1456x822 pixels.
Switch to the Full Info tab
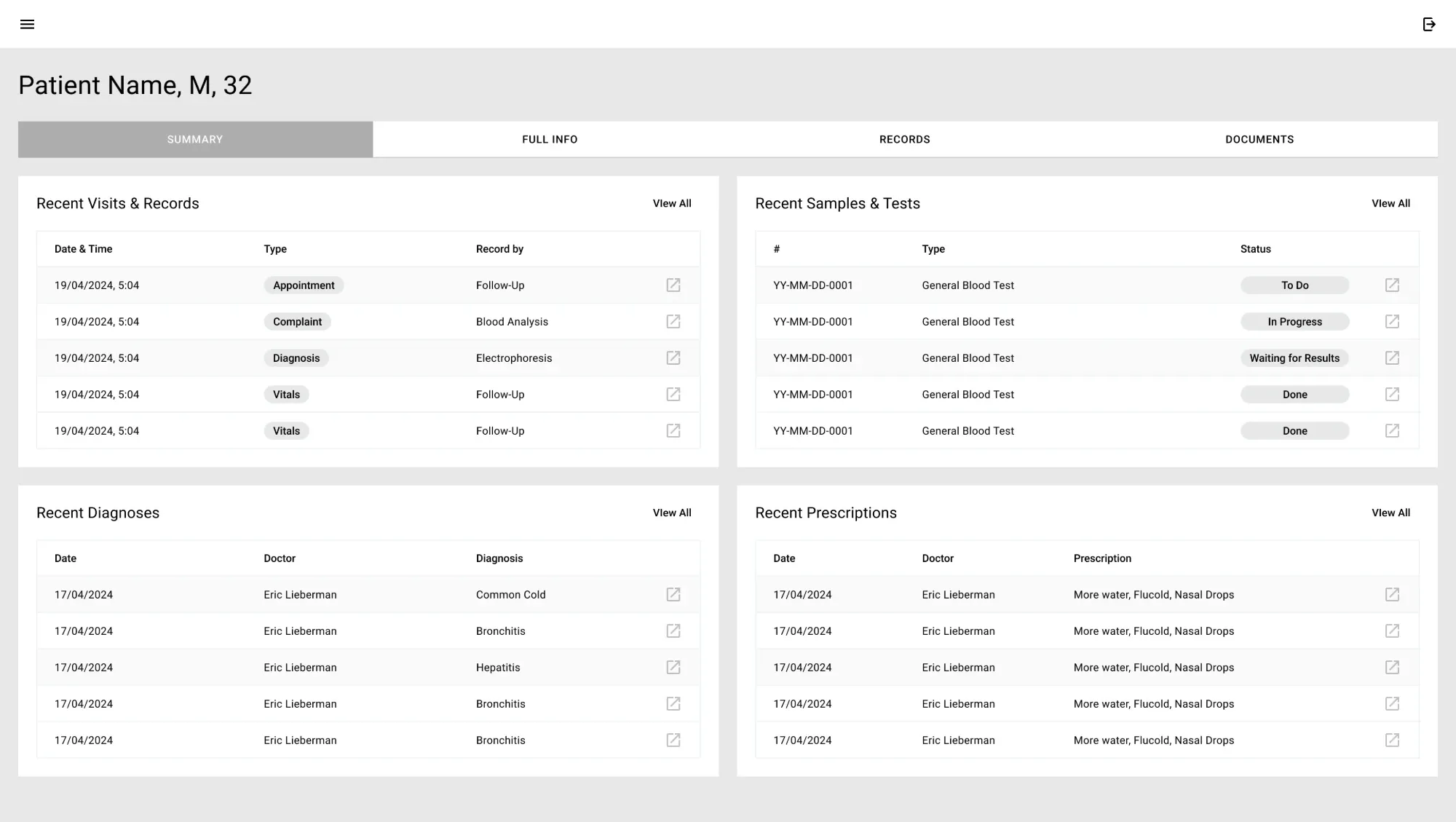click(550, 139)
